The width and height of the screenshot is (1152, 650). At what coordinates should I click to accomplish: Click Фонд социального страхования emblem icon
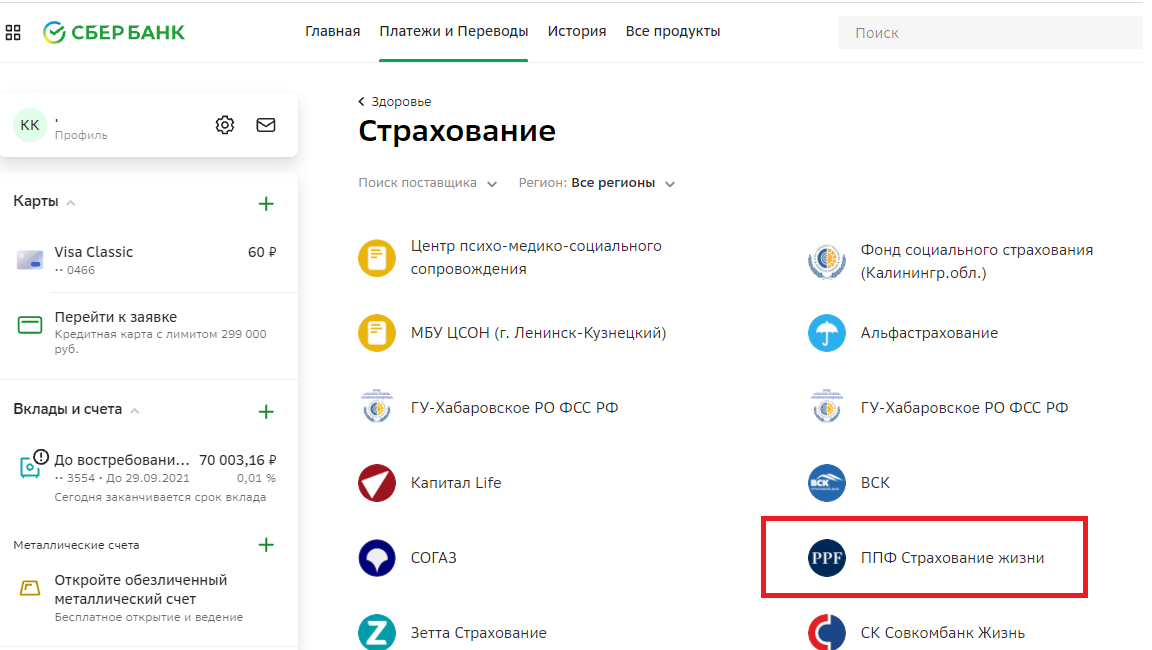827,261
